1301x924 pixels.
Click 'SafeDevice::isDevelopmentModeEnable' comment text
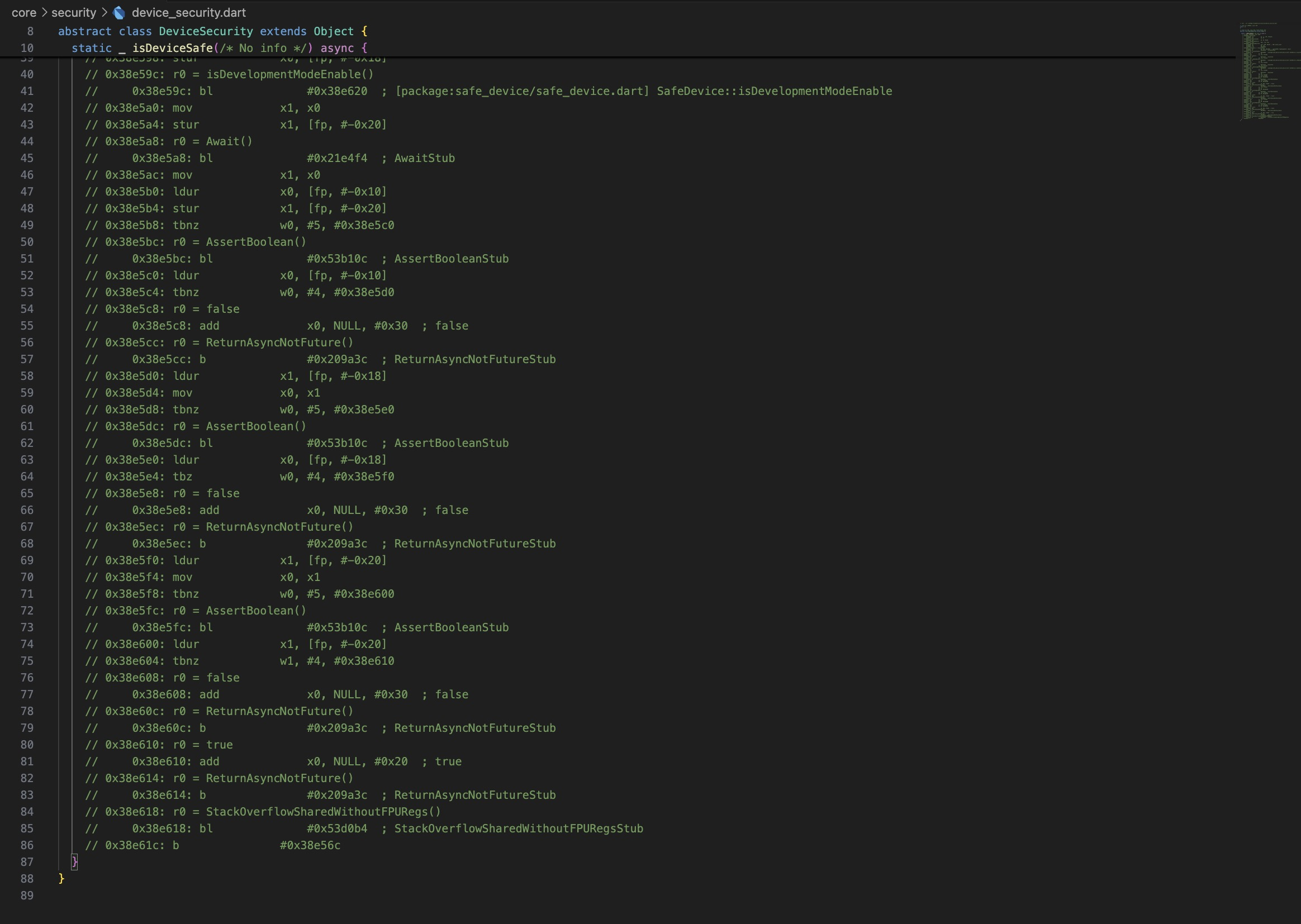tap(775, 91)
